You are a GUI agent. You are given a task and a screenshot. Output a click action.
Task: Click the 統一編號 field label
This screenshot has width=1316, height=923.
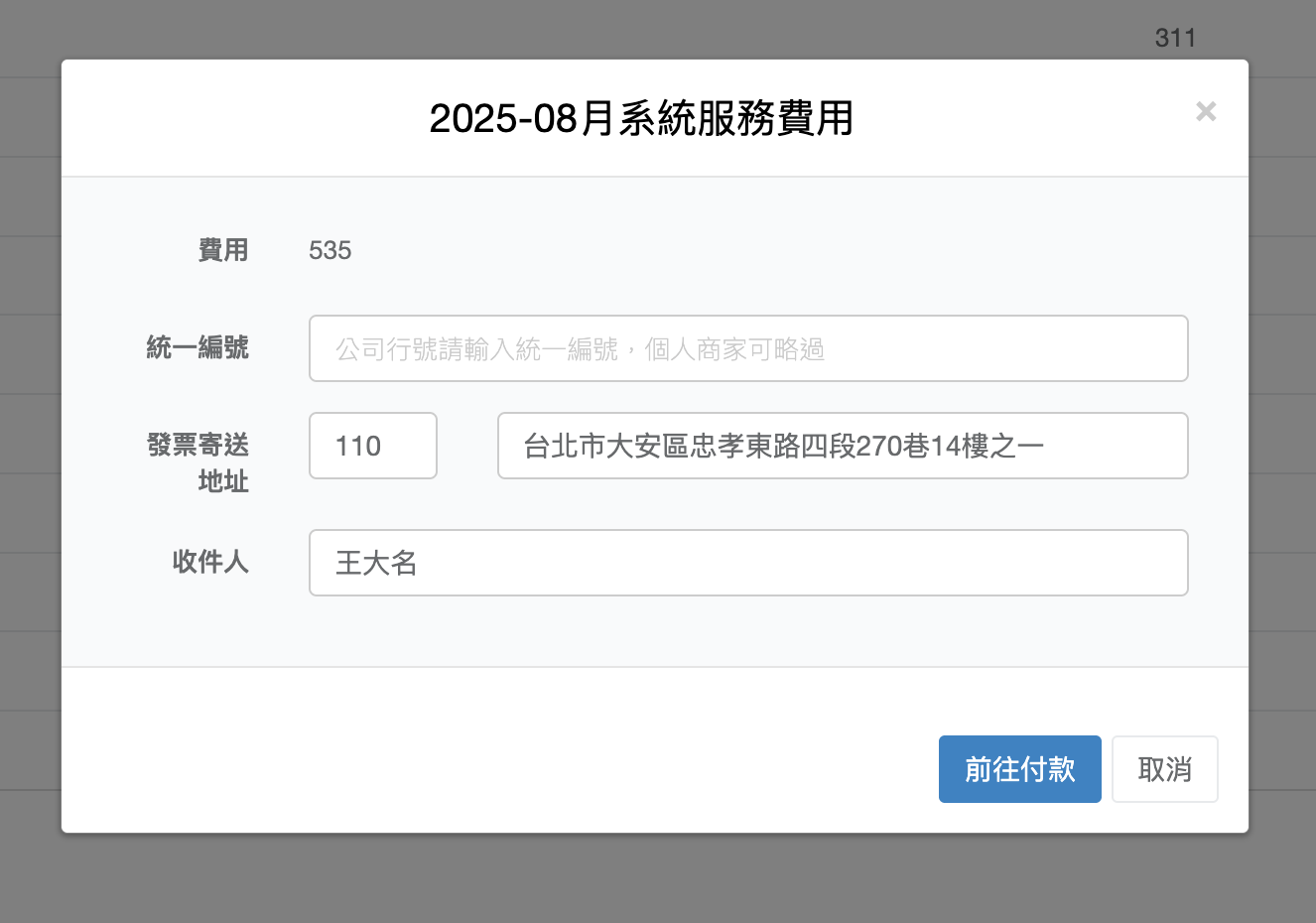coord(197,347)
